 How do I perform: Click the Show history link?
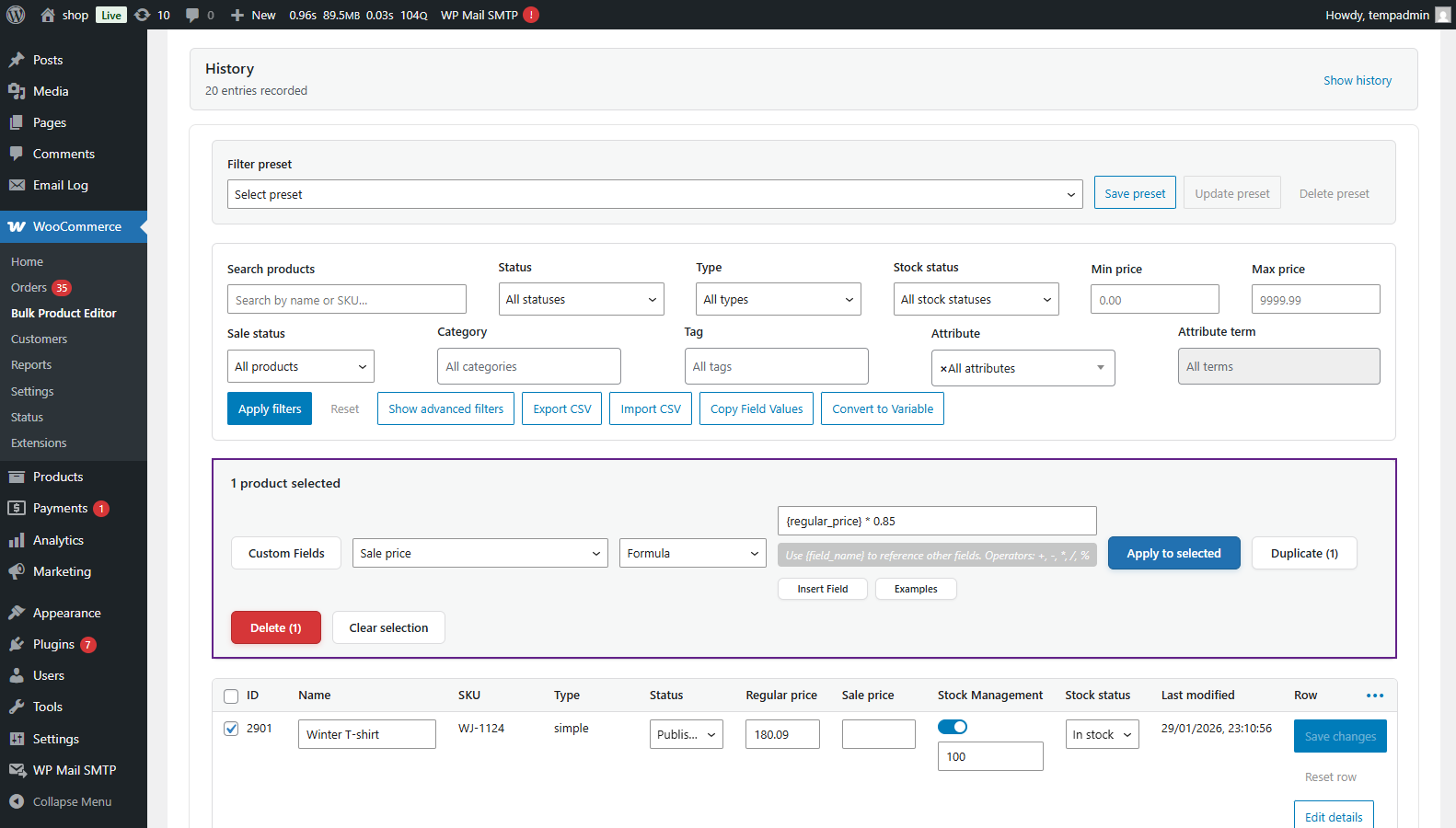1357,81
